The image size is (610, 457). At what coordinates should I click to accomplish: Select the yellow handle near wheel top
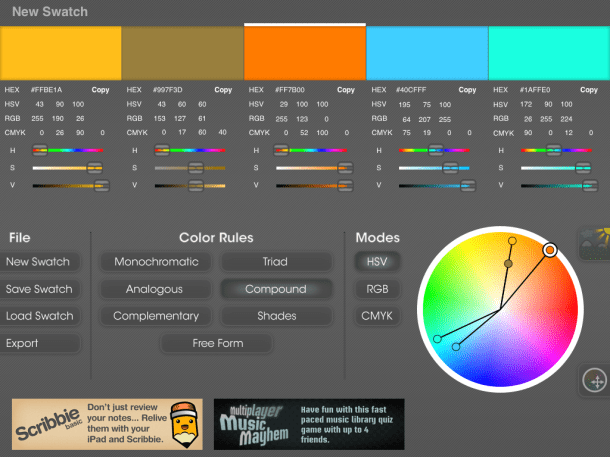[x=512, y=241]
